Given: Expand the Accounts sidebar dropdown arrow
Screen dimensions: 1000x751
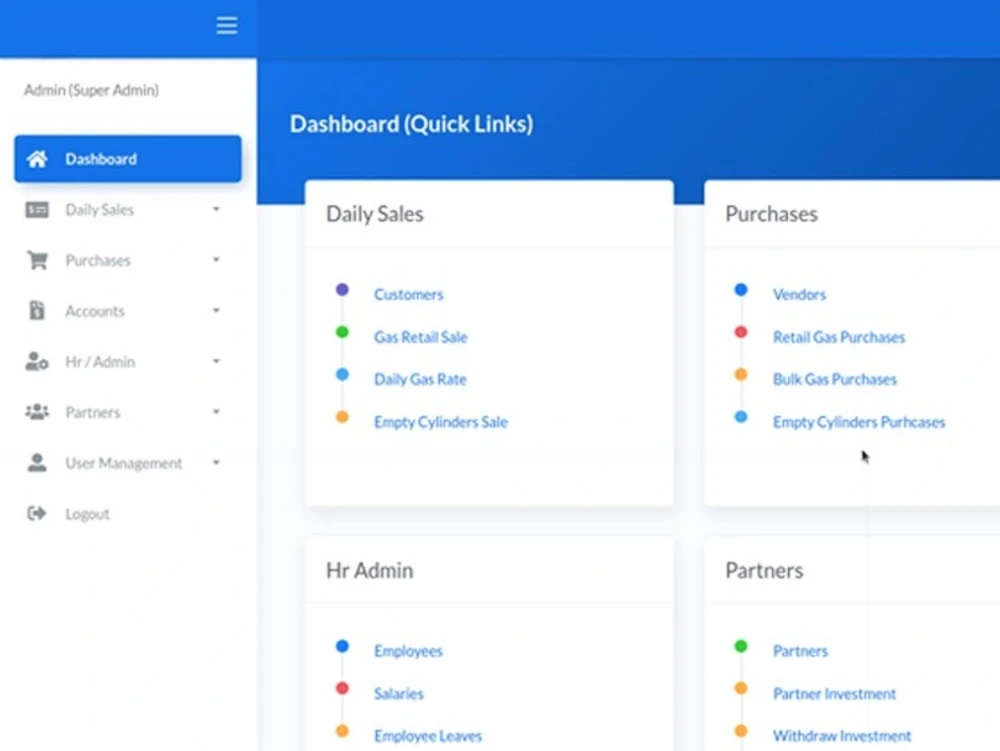Looking at the screenshot, I should [216, 310].
